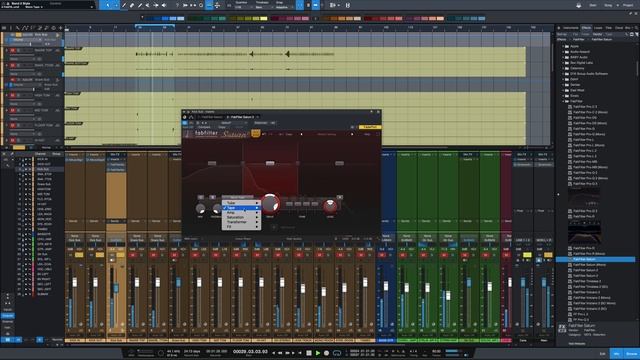Expand the Audio Assault folder

(x=564, y=52)
